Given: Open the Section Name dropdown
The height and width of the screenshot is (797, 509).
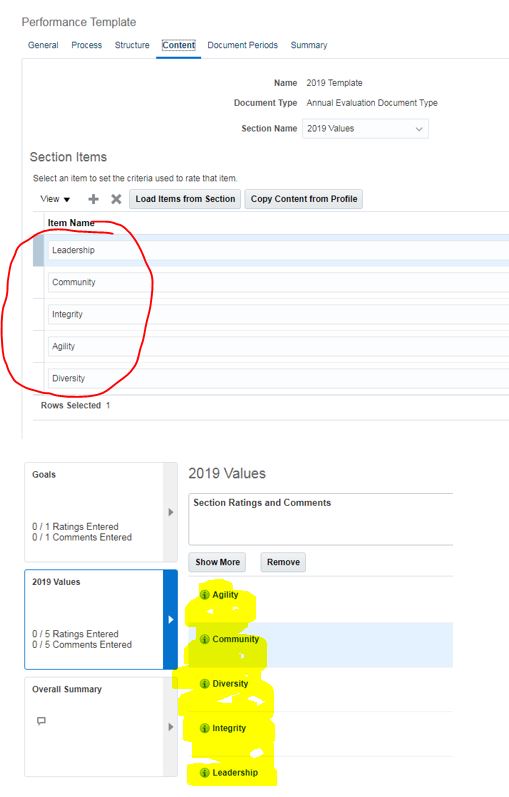Looking at the screenshot, I should 365,129.
